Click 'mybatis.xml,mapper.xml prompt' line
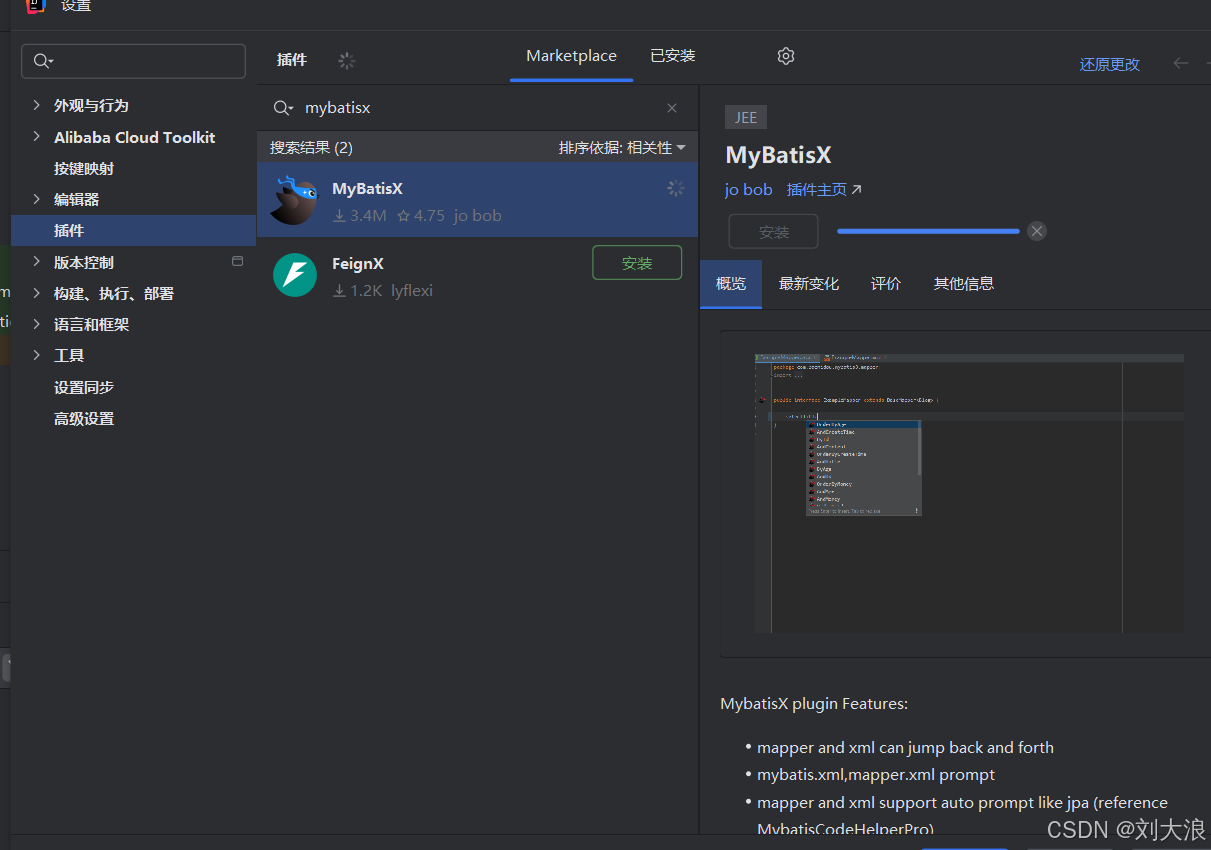Screen dimensions: 1211x850 [876, 775]
